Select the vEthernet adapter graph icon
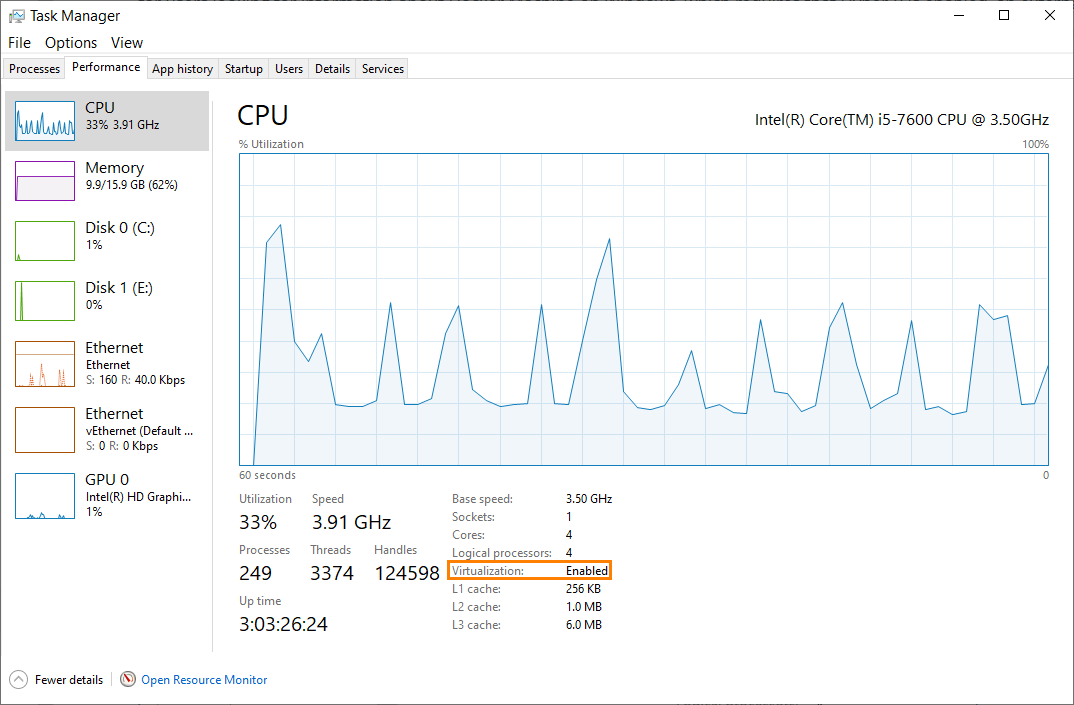This screenshot has height=705, width=1074. point(45,429)
